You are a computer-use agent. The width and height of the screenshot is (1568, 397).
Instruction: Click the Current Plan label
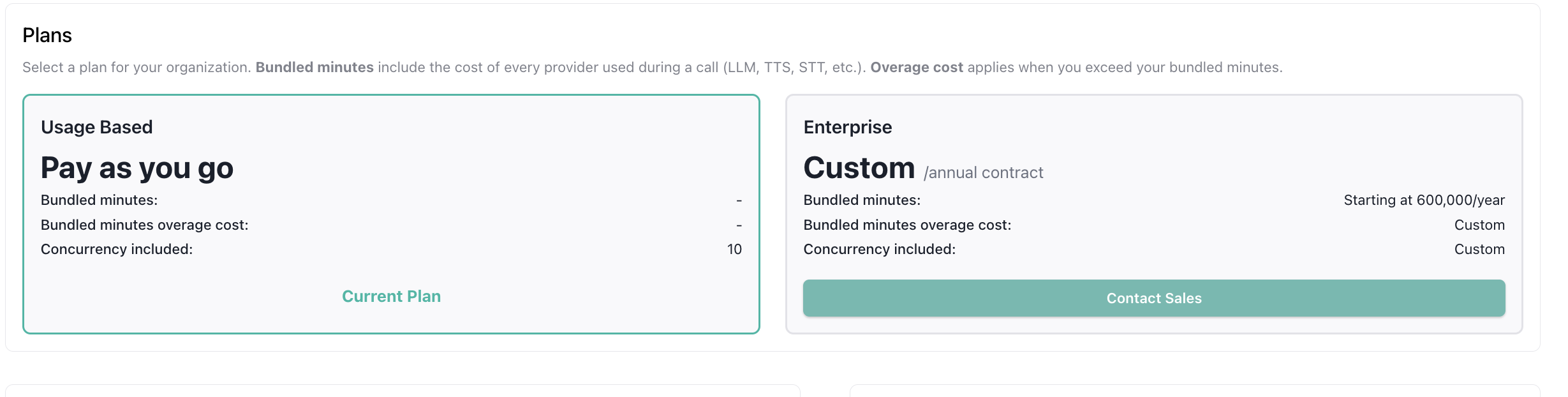(391, 296)
